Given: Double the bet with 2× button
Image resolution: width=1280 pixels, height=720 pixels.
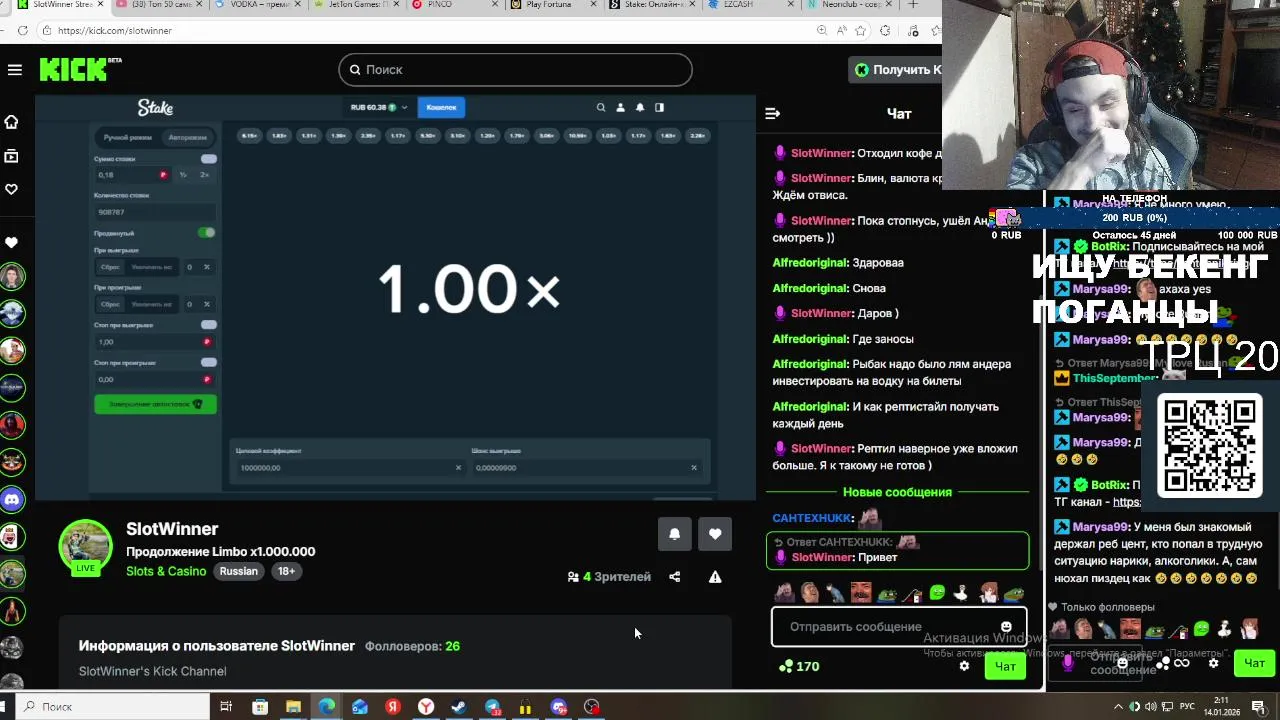Looking at the screenshot, I should 204,175.
